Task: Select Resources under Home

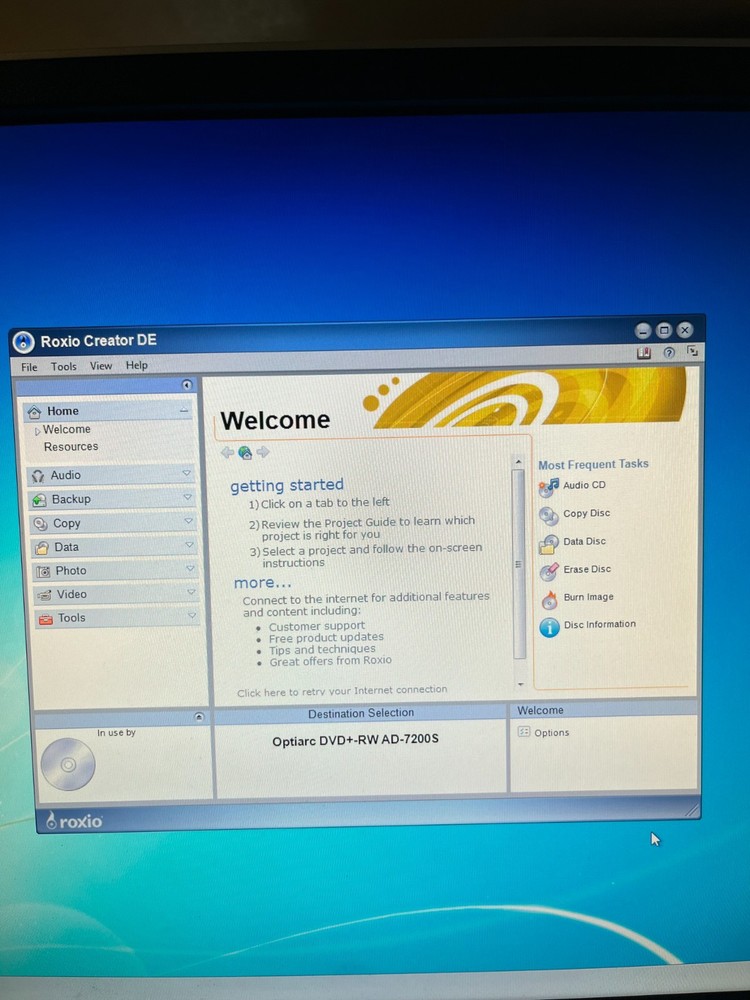Action: point(71,446)
